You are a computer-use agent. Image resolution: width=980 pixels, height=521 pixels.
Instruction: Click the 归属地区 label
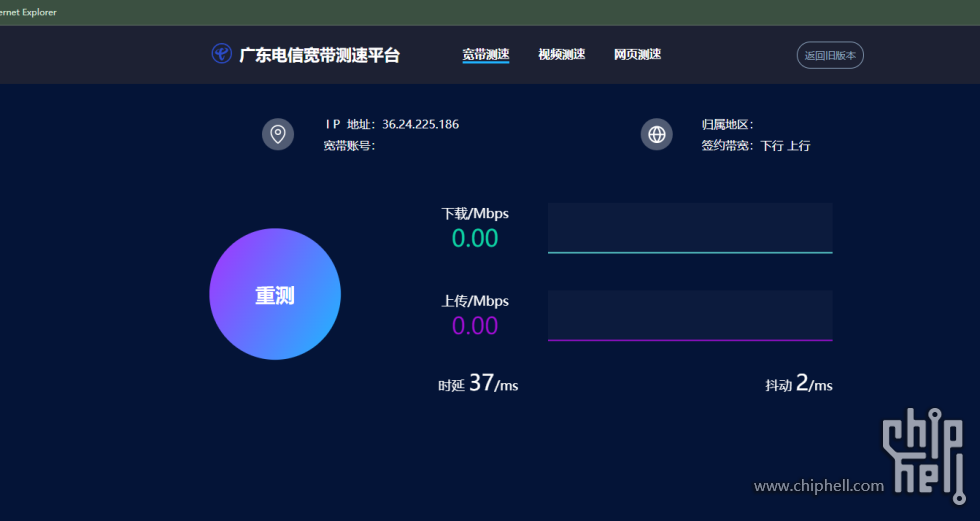pyautogui.click(x=728, y=124)
